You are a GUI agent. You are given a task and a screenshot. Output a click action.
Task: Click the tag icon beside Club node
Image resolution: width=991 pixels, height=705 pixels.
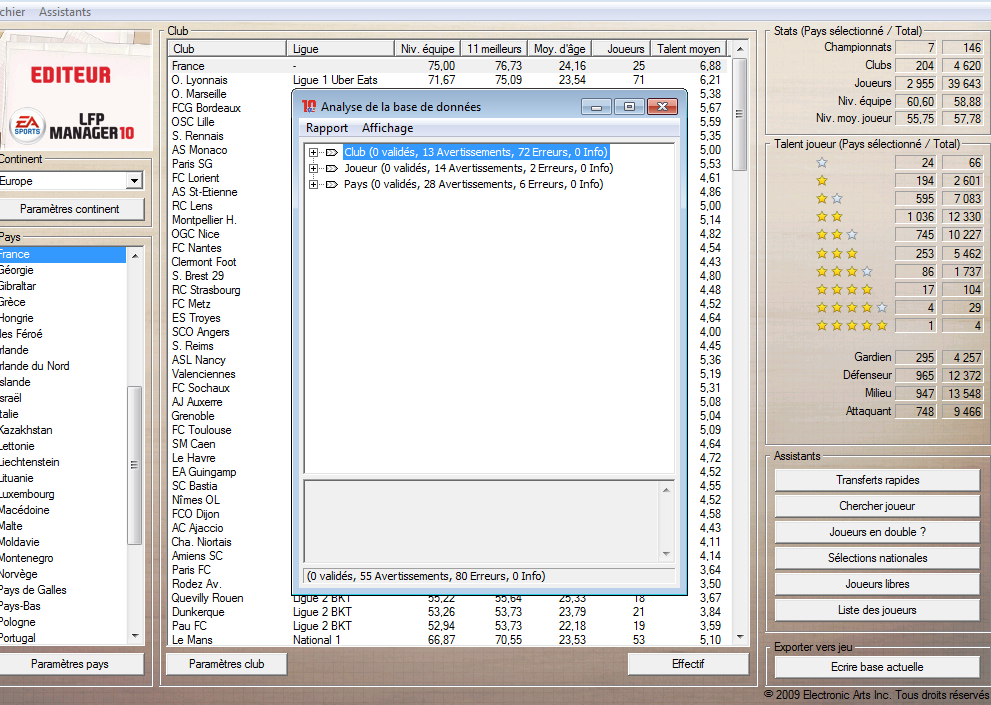point(331,152)
